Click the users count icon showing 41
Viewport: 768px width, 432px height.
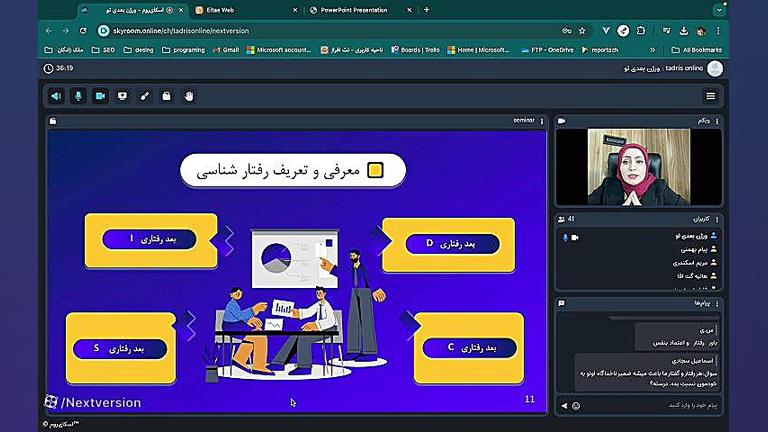coord(561,219)
